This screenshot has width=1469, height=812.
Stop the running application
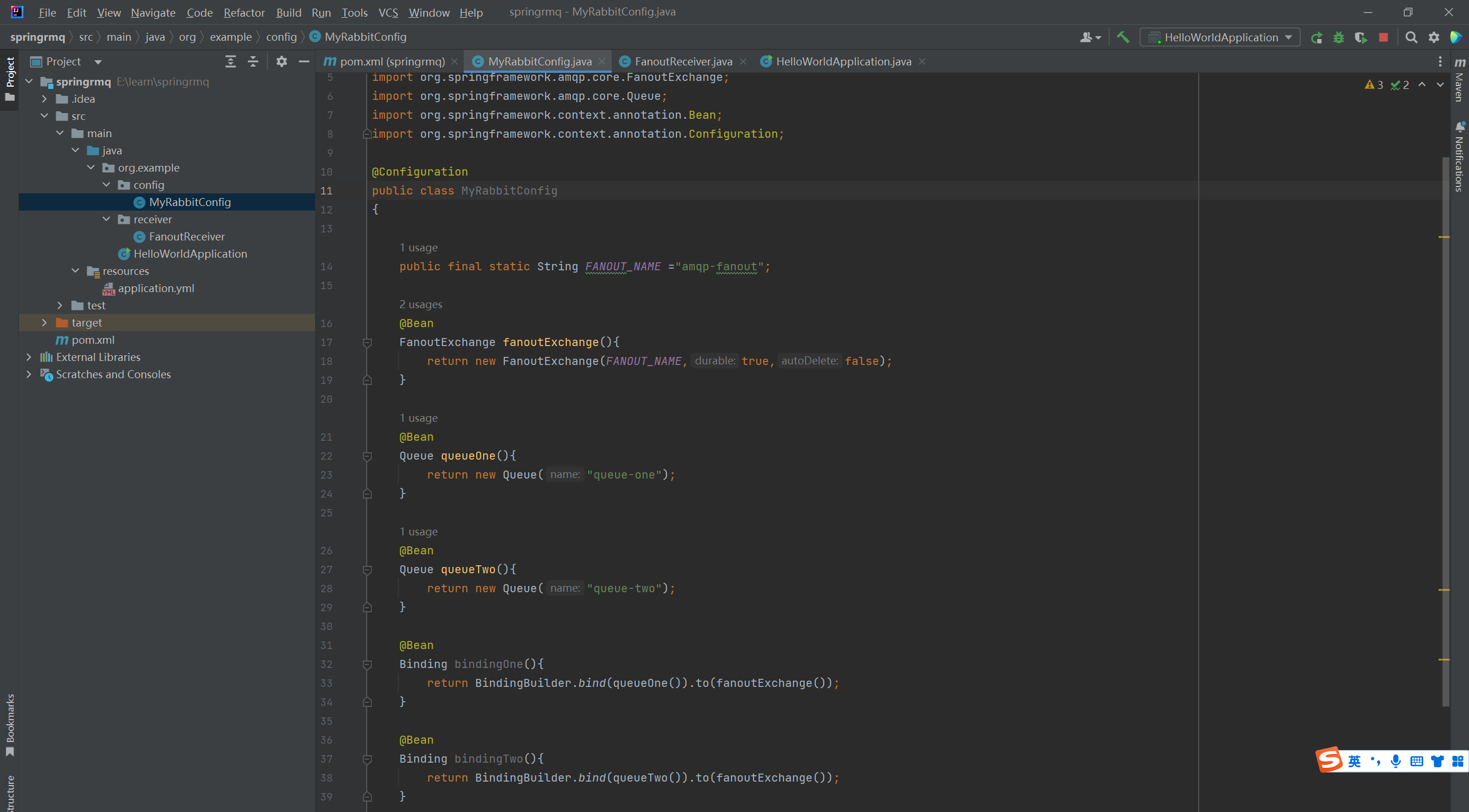pyautogui.click(x=1383, y=37)
